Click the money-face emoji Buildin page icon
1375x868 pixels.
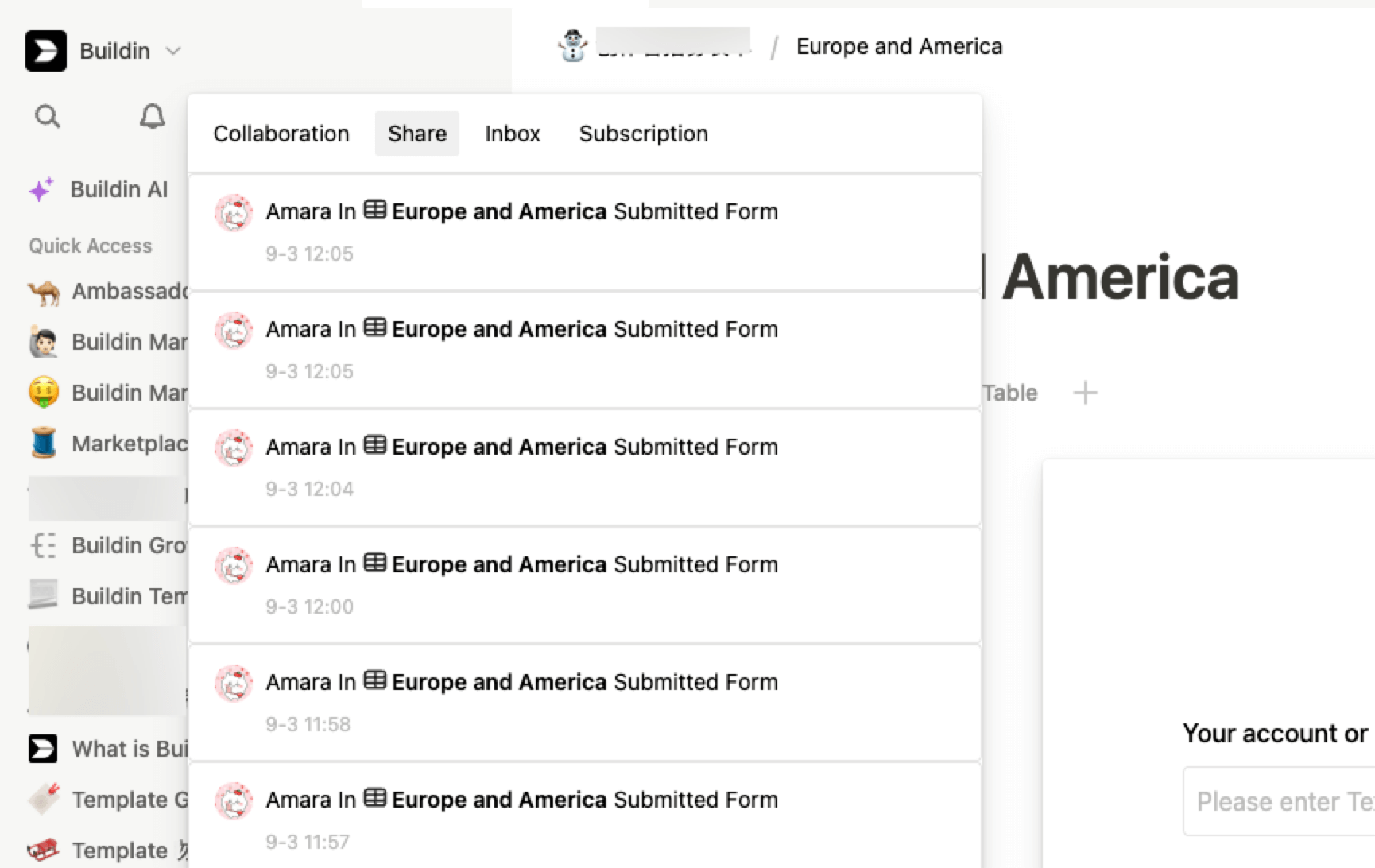[44, 393]
